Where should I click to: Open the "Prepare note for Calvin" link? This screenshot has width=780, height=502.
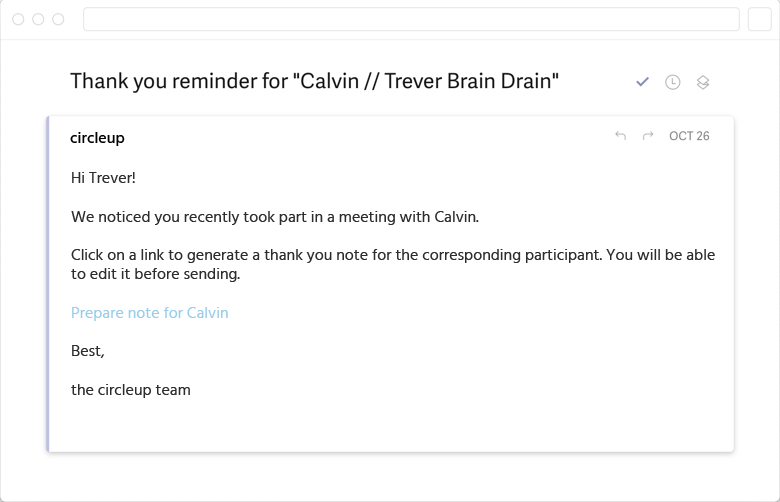150,313
